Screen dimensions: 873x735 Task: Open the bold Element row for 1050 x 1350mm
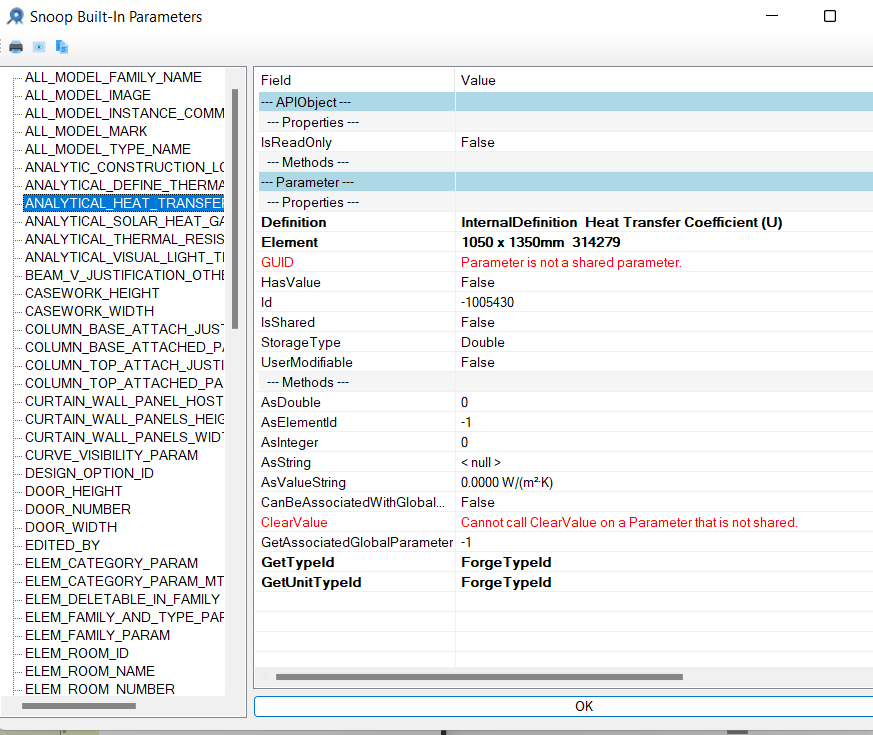tap(566, 242)
